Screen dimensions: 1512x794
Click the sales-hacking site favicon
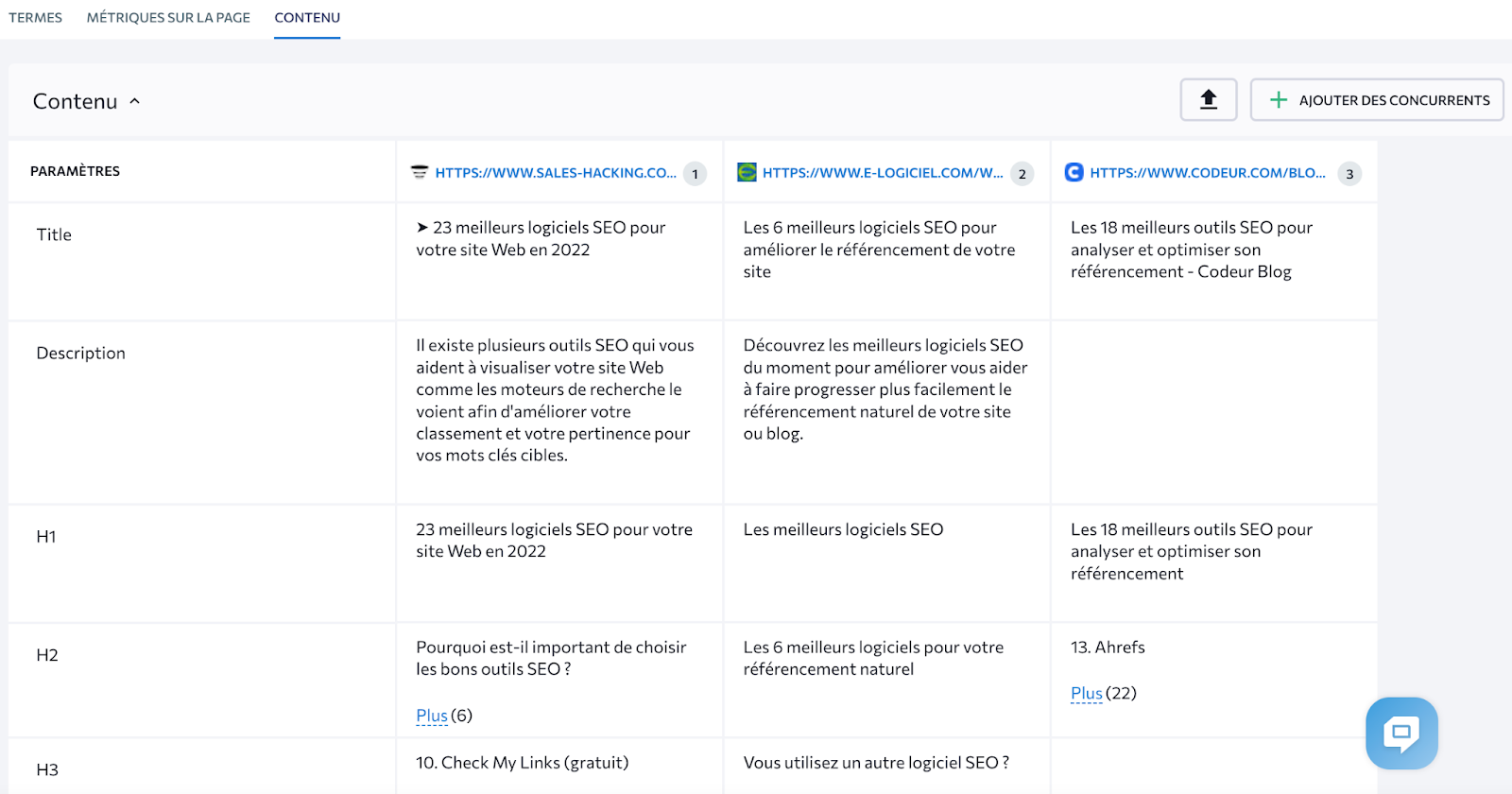(x=420, y=172)
